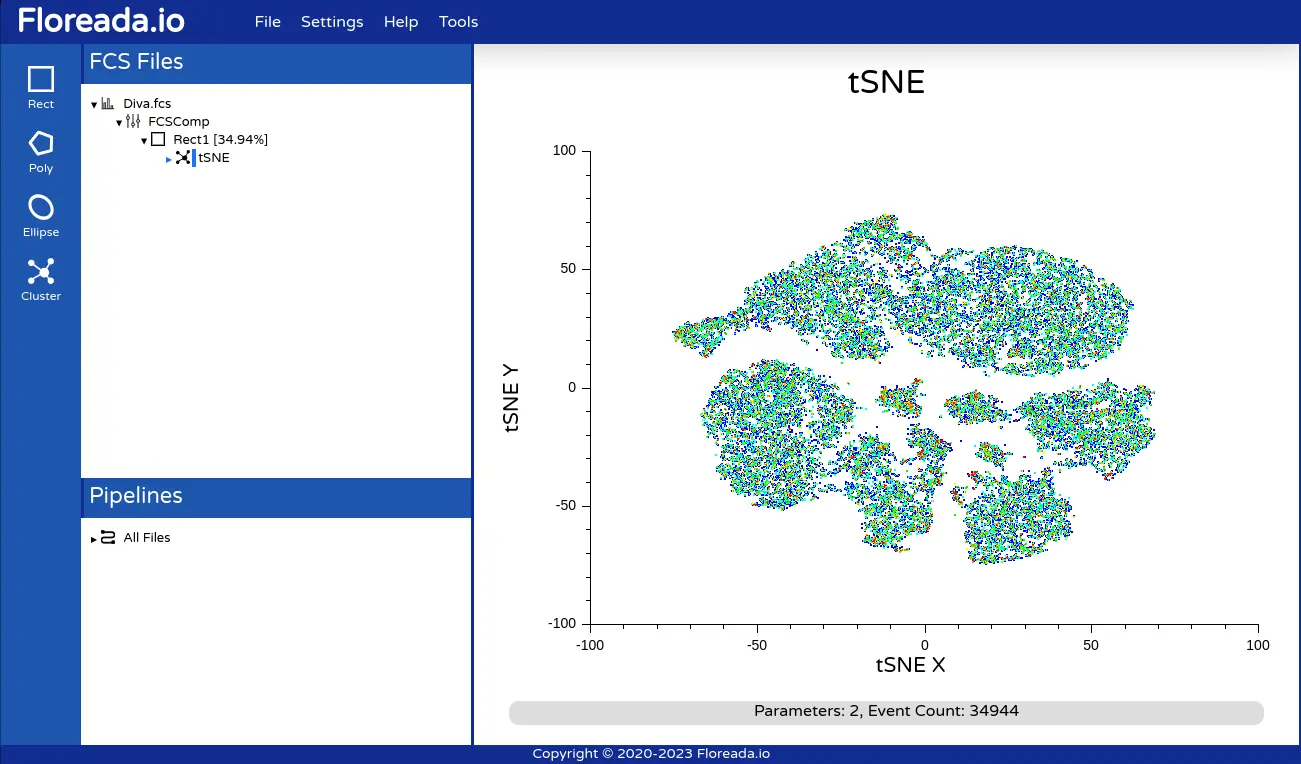This screenshot has width=1301, height=764.
Task: Expand the All Files pipeline
Action: point(94,539)
